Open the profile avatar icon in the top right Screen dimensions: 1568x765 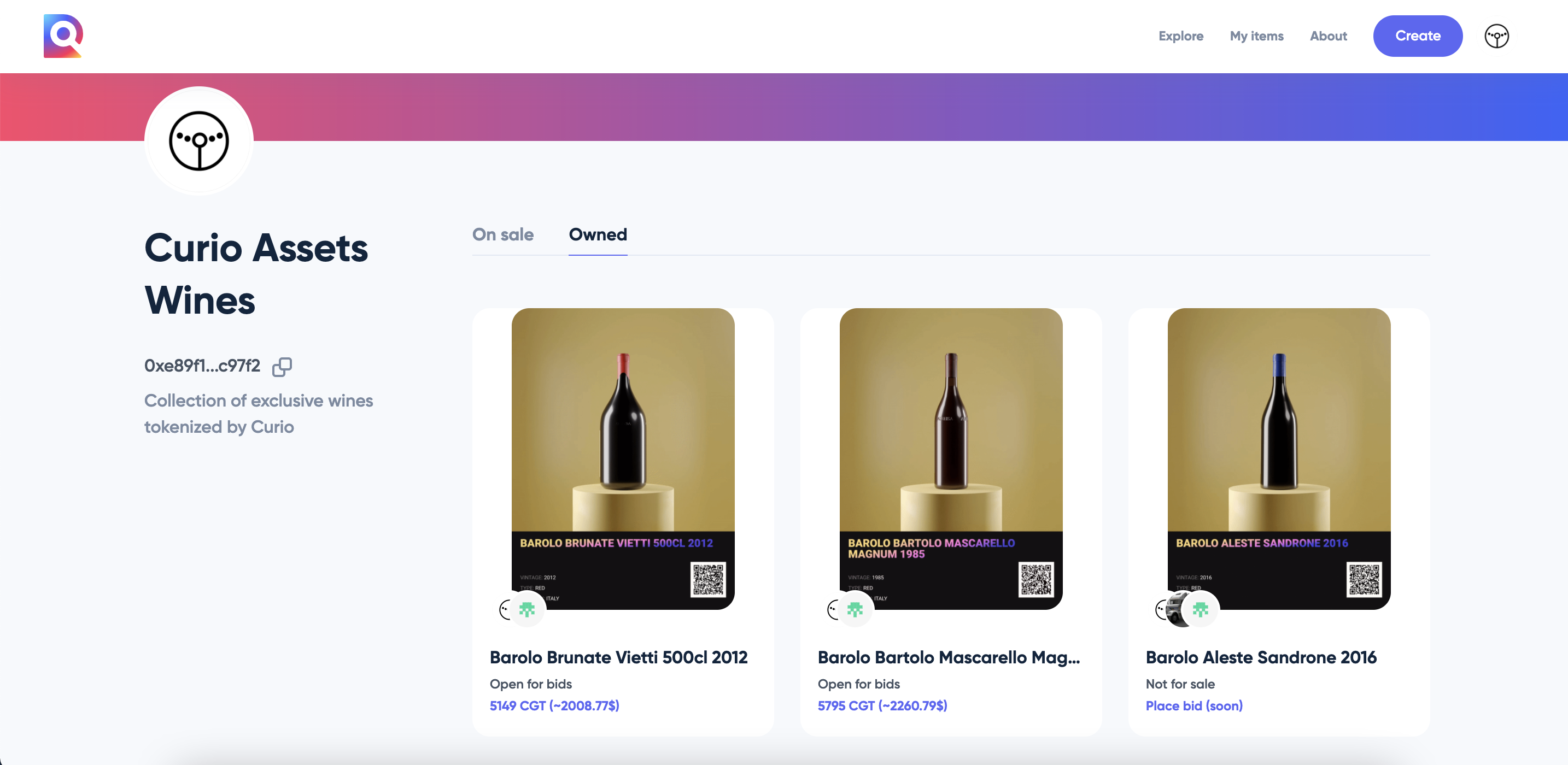[x=1496, y=36]
